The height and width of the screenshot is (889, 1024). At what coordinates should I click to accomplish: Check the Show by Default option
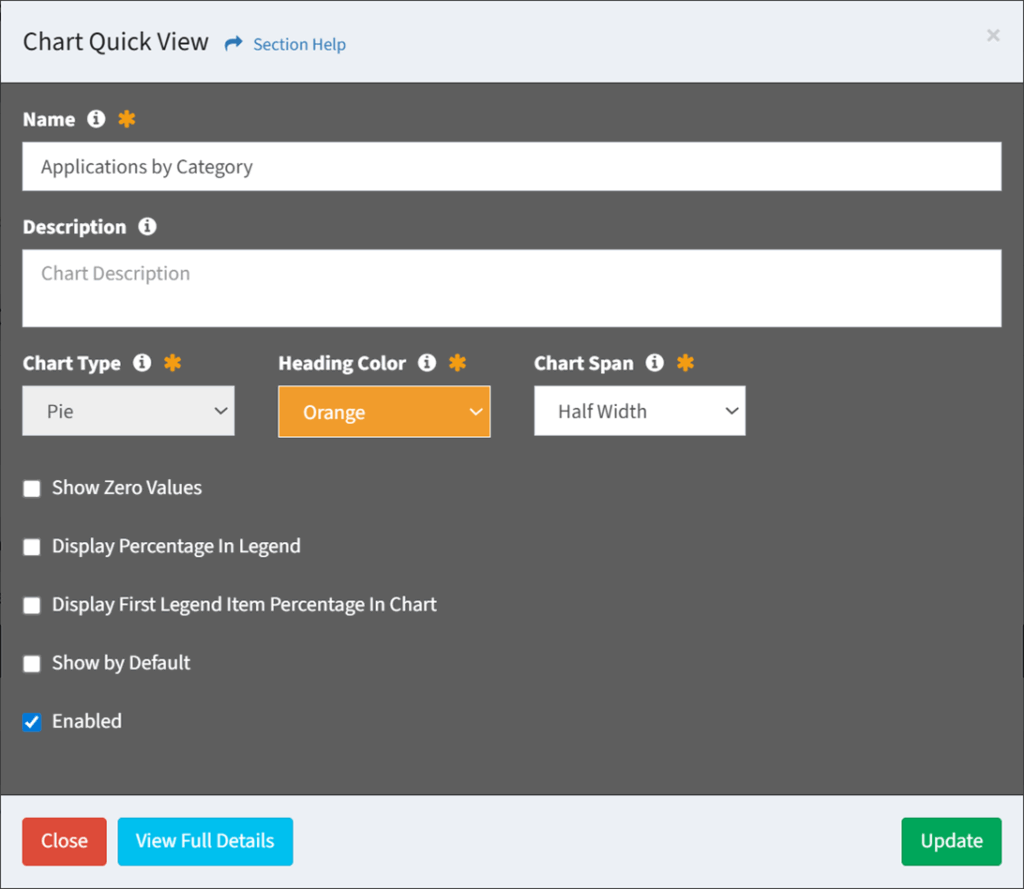pyautogui.click(x=31, y=663)
